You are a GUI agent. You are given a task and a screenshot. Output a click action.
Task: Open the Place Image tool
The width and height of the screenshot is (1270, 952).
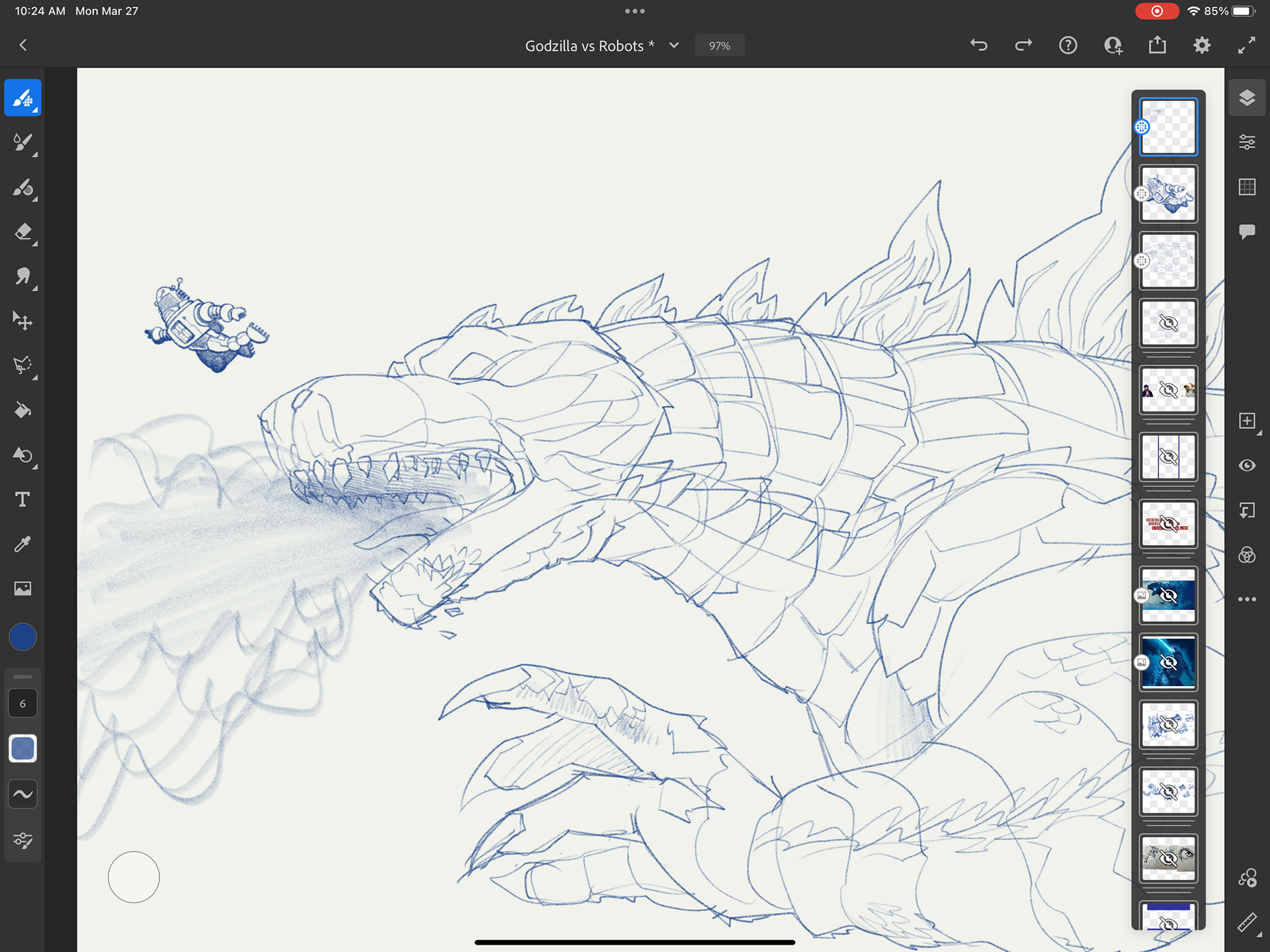coord(22,588)
